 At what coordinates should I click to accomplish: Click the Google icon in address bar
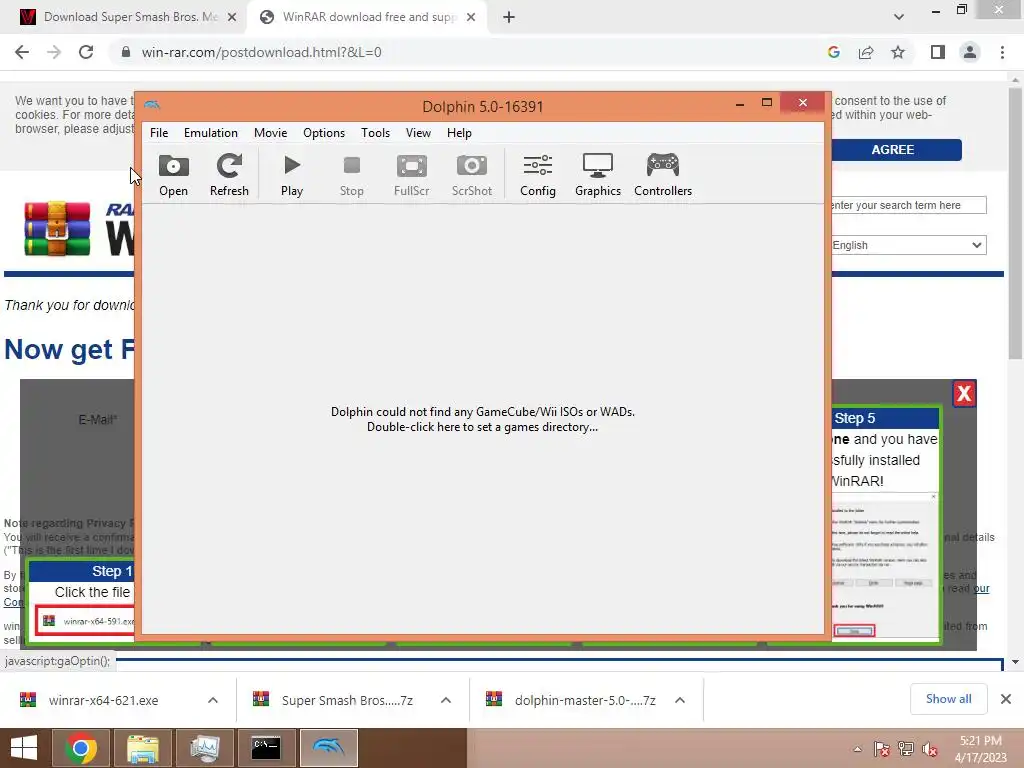tap(833, 52)
